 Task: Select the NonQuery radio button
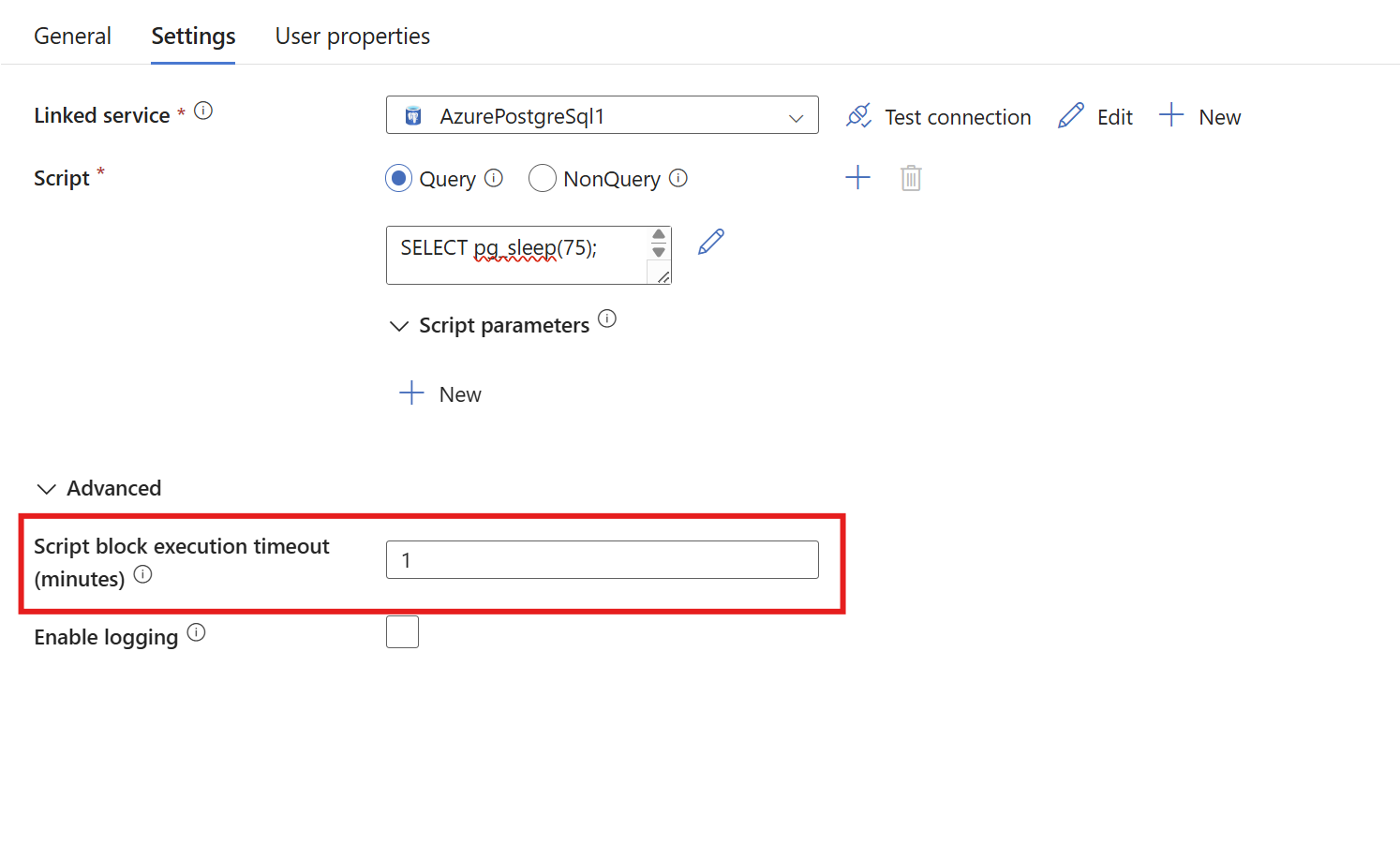(543, 178)
